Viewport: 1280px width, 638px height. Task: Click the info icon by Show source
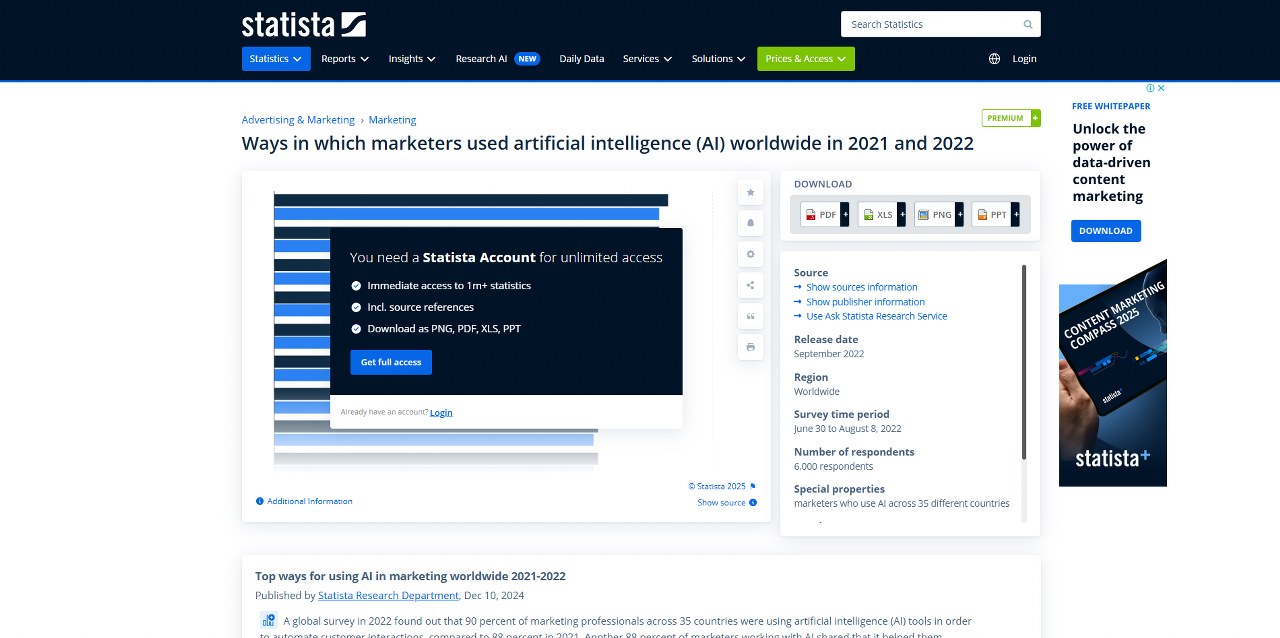click(753, 503)
